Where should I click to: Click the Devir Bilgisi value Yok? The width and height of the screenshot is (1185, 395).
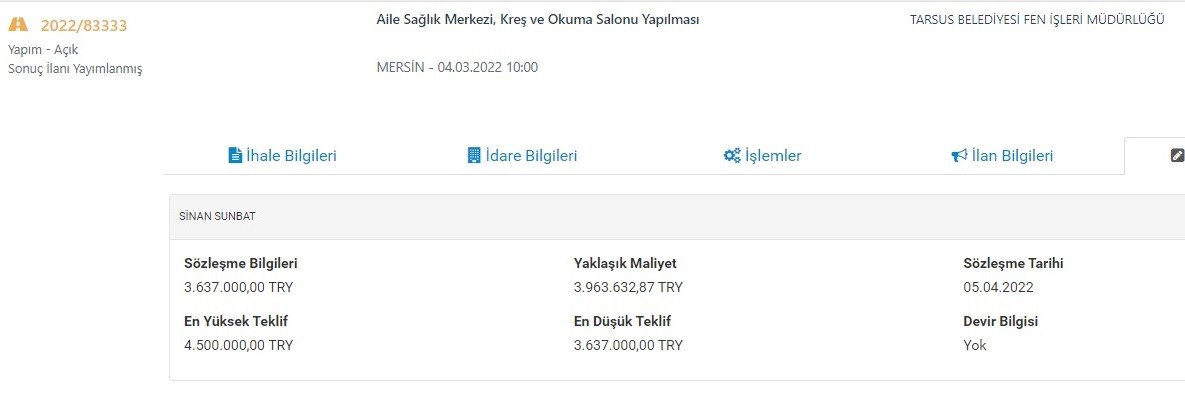tap(975, 345)
